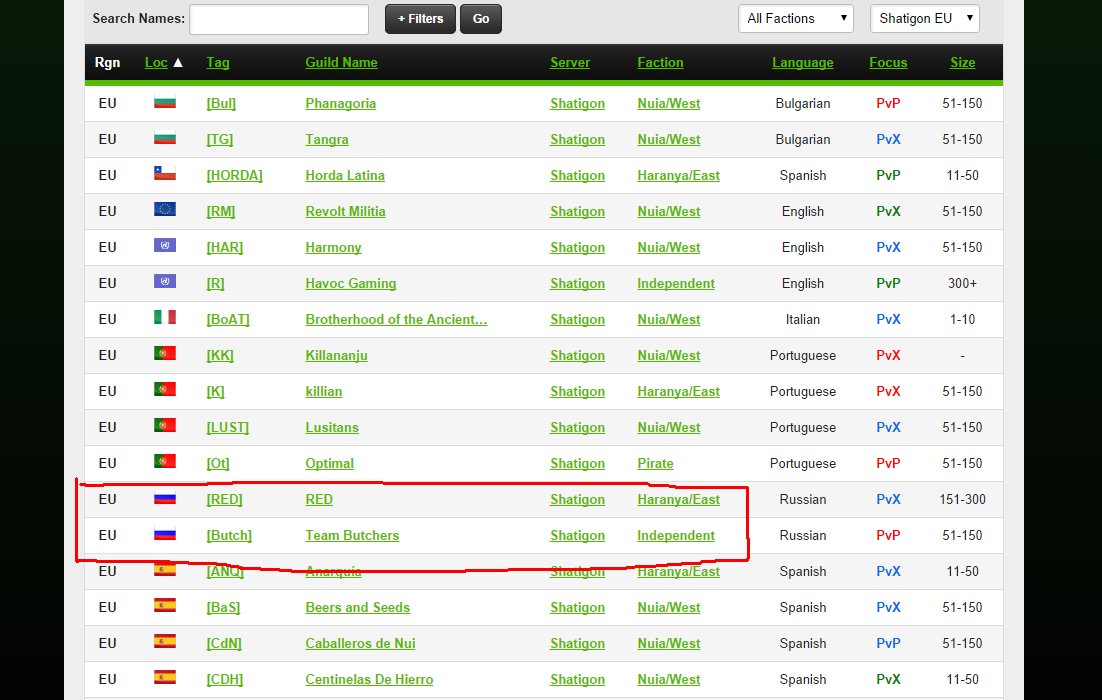Open the Horda Latina guild link
1102x700 pixels.
point(345,175)
